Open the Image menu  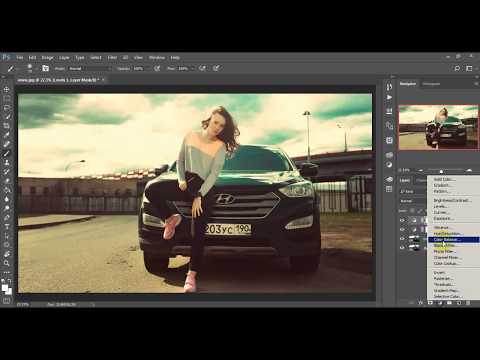pos(47,57)
